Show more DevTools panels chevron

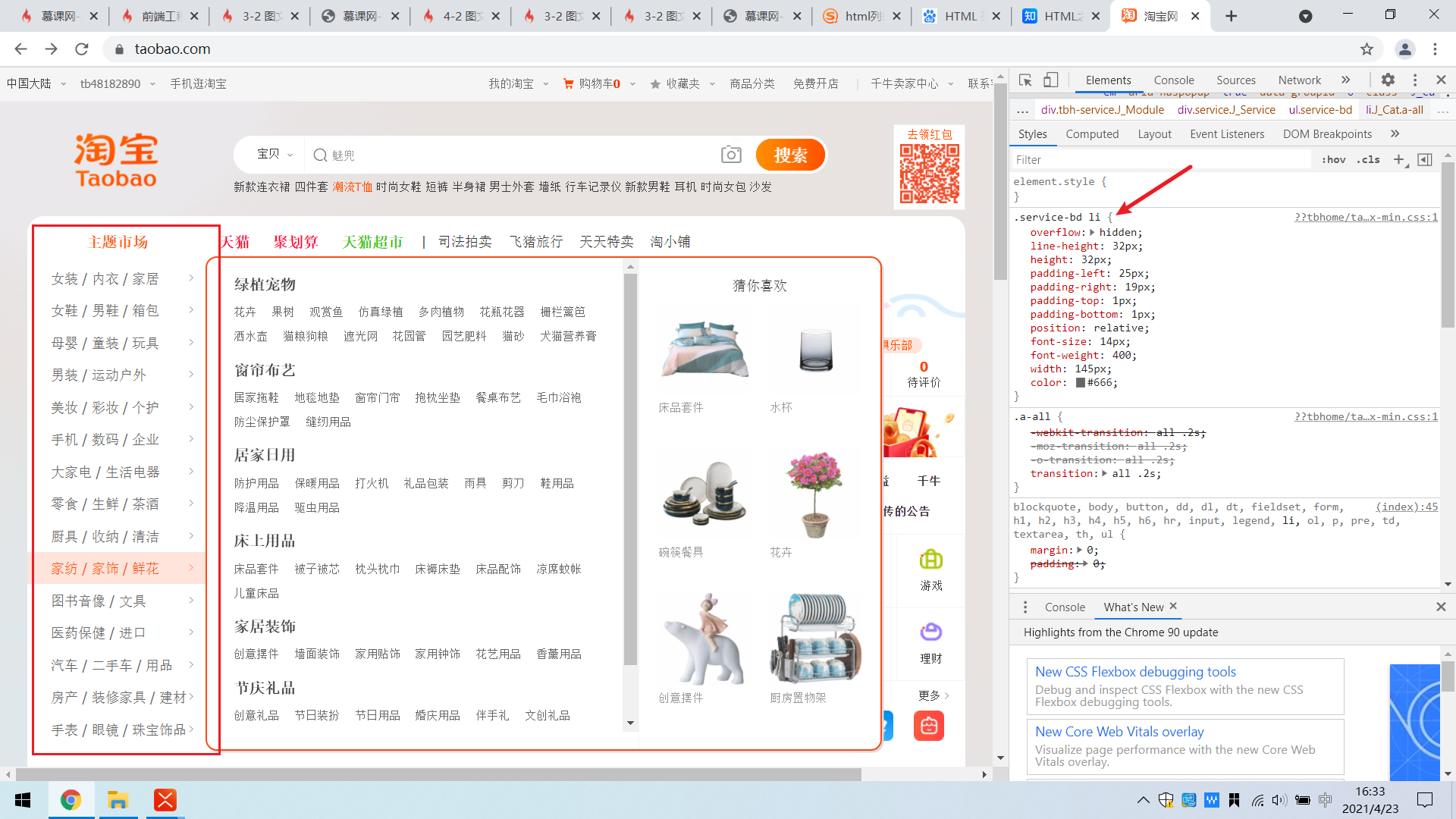[1345, 80]
